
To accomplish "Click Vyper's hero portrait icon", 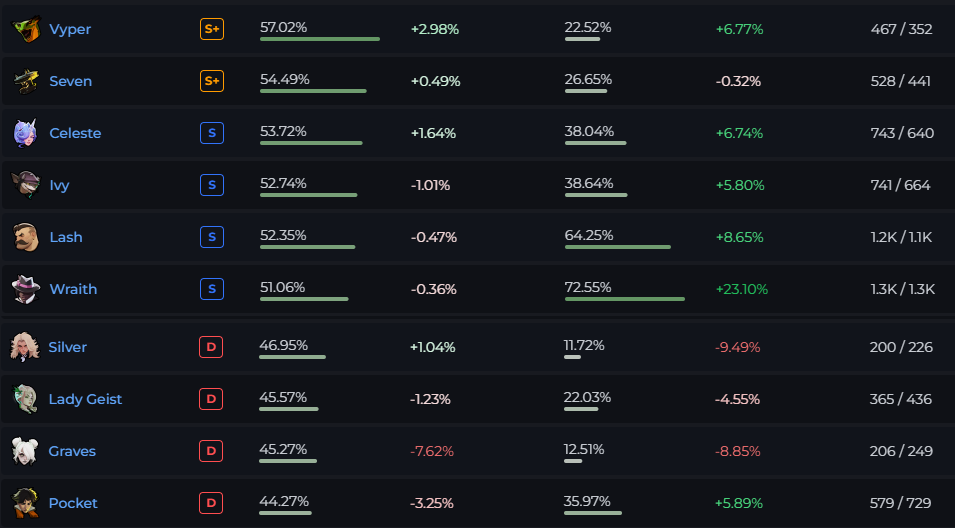I will point(26,29).
